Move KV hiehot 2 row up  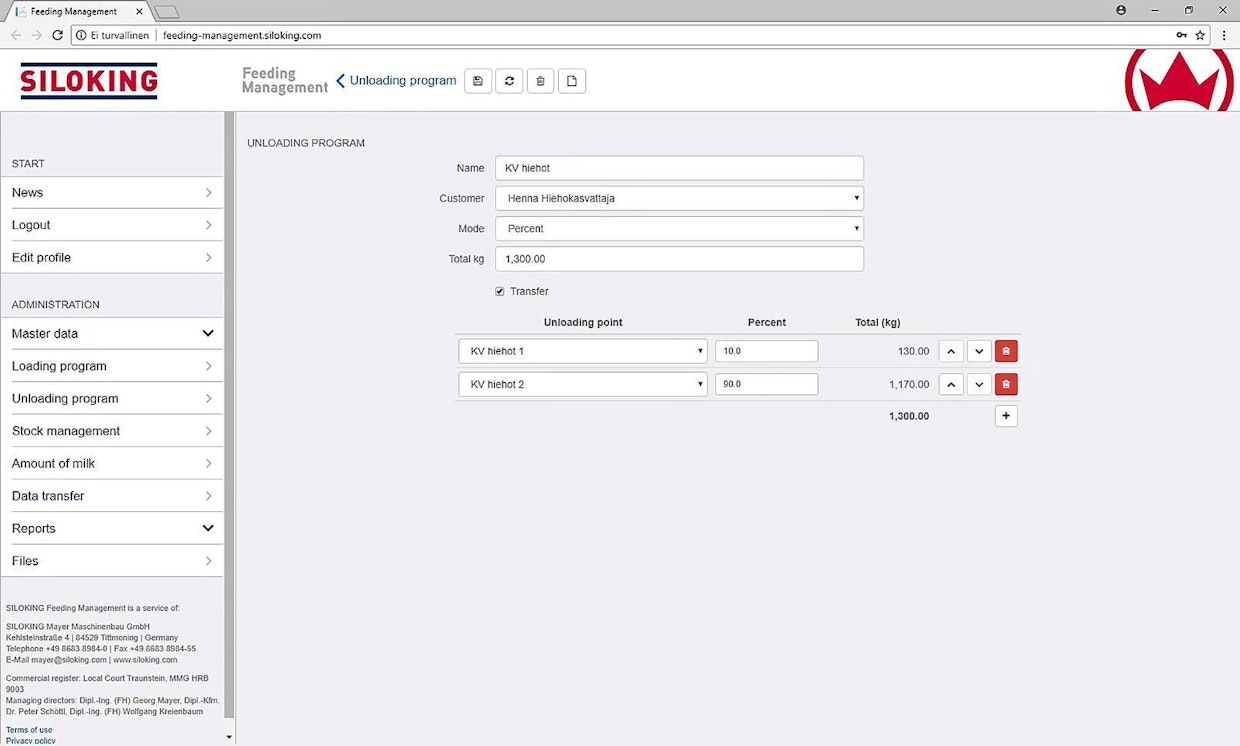click(x=951, y=384)
